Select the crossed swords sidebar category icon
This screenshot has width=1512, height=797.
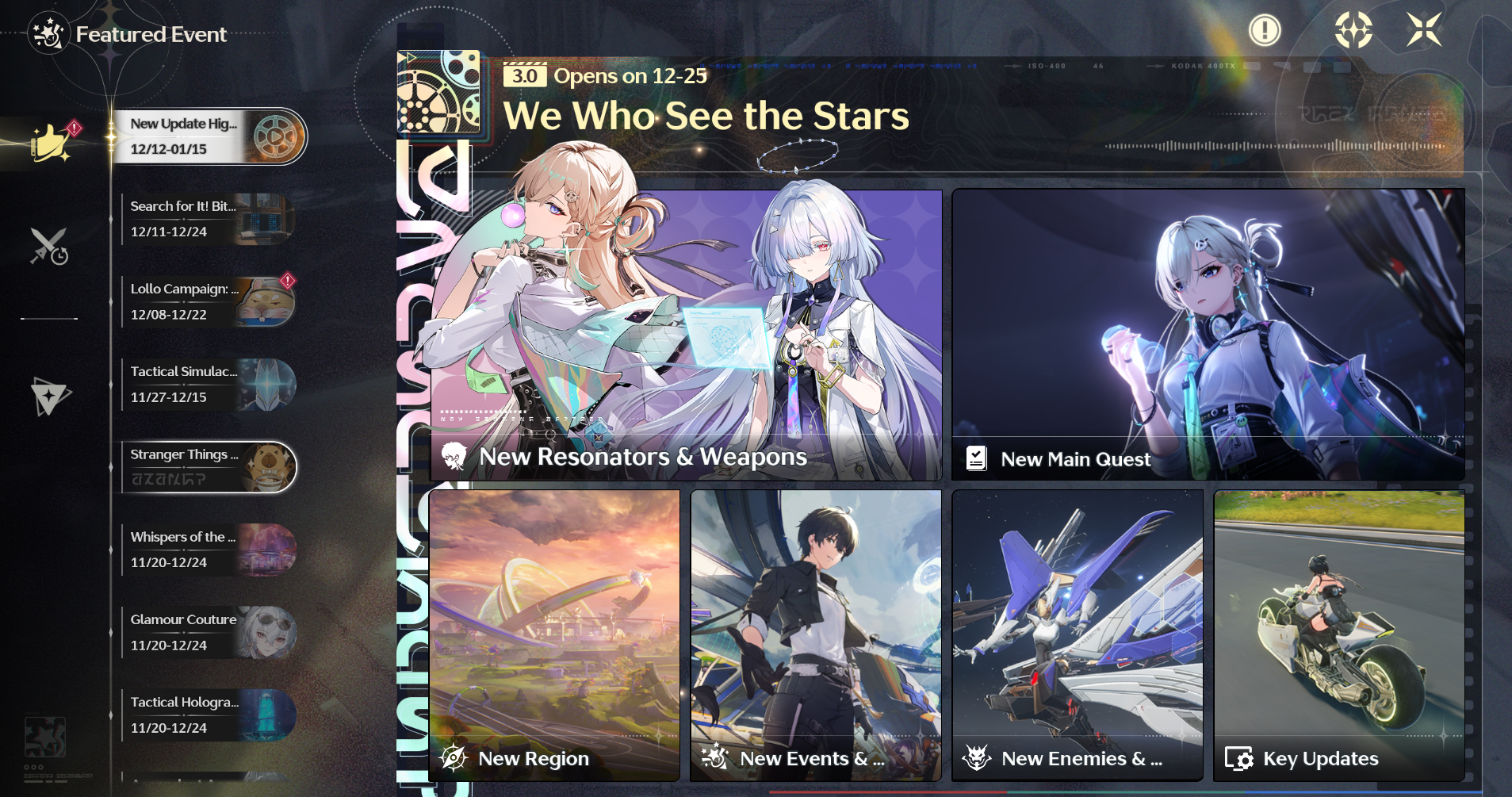(x=49, y=246)
